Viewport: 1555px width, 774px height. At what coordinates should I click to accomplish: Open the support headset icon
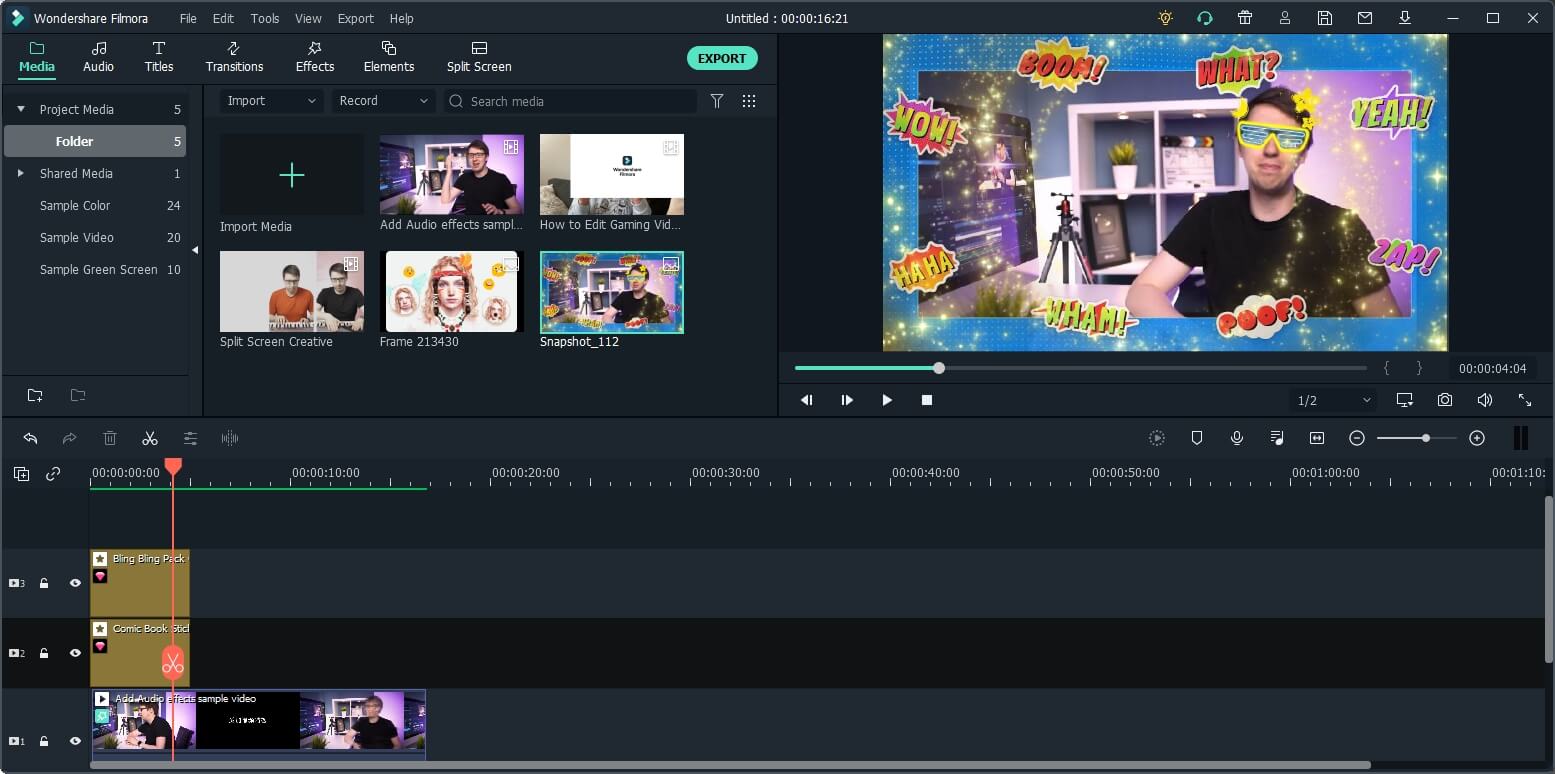[x=1205, y=18]
